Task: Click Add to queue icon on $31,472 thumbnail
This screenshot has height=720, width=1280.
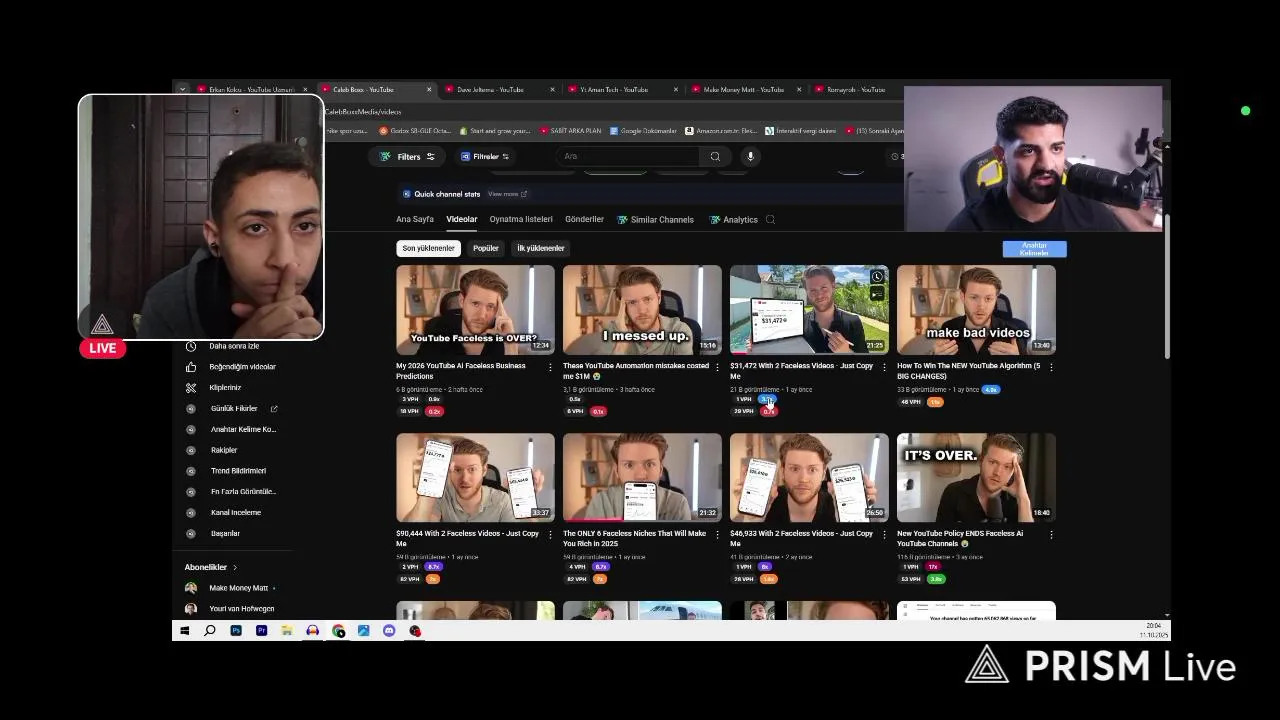Action: tap(877, 293)
